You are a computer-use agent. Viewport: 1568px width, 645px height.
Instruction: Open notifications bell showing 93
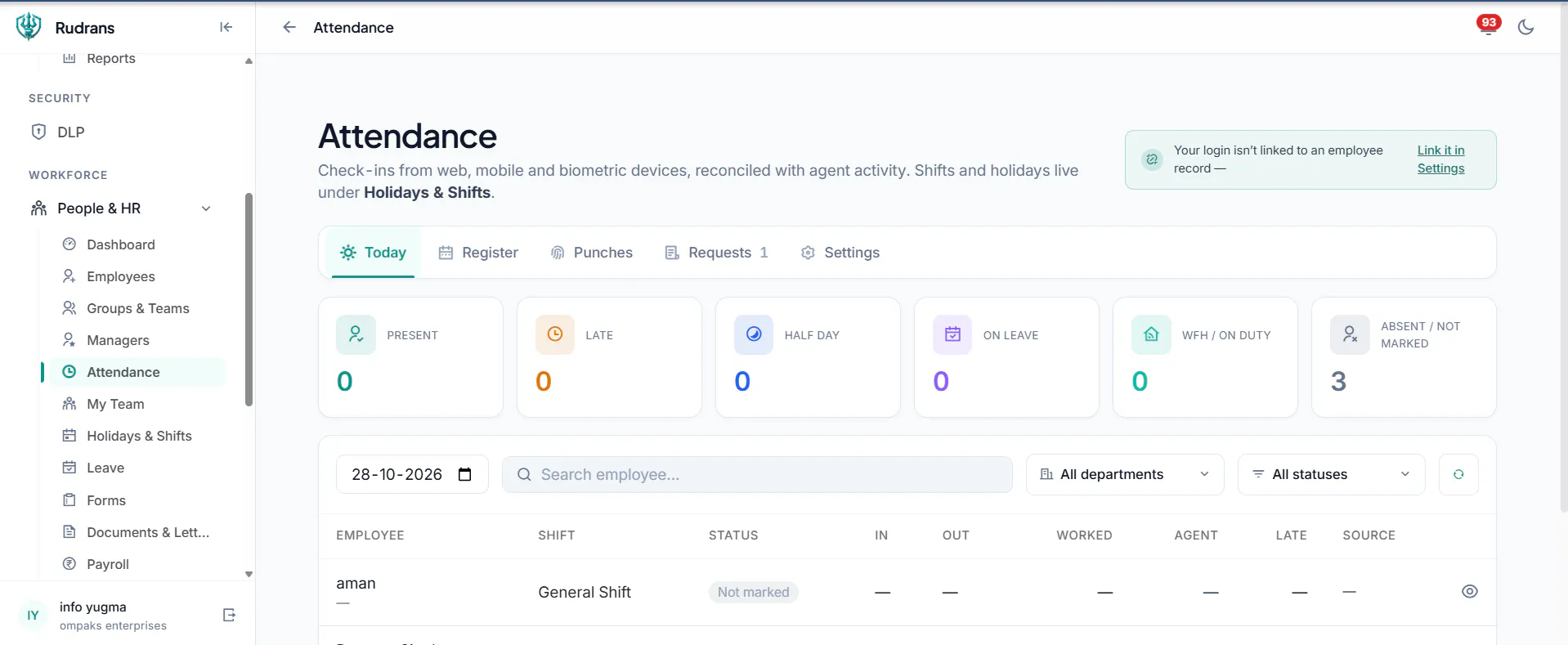click(1488, 26)
